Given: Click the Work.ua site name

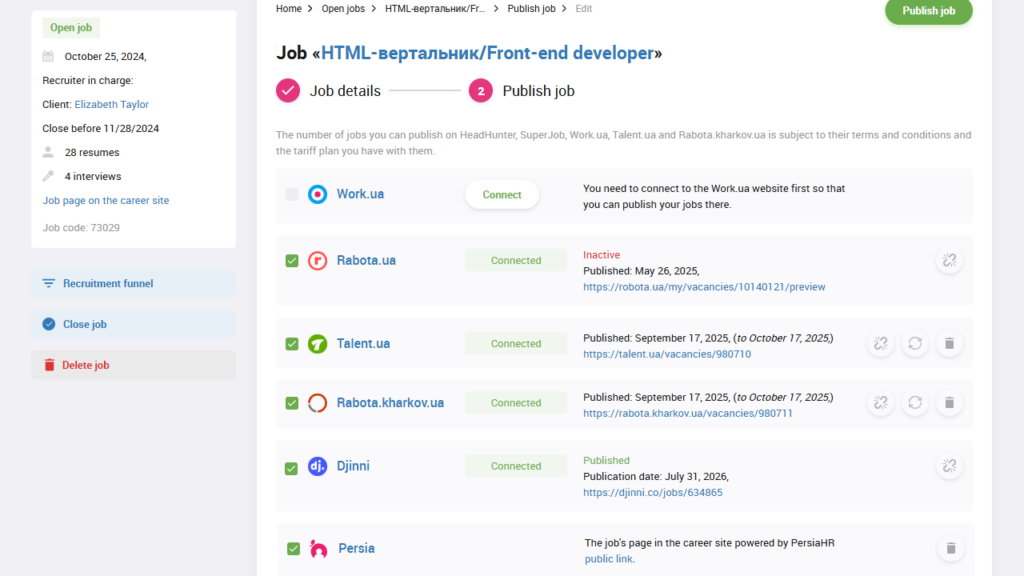Looking at the screenshot, I should pyautogui.click(x=360, y=194).
